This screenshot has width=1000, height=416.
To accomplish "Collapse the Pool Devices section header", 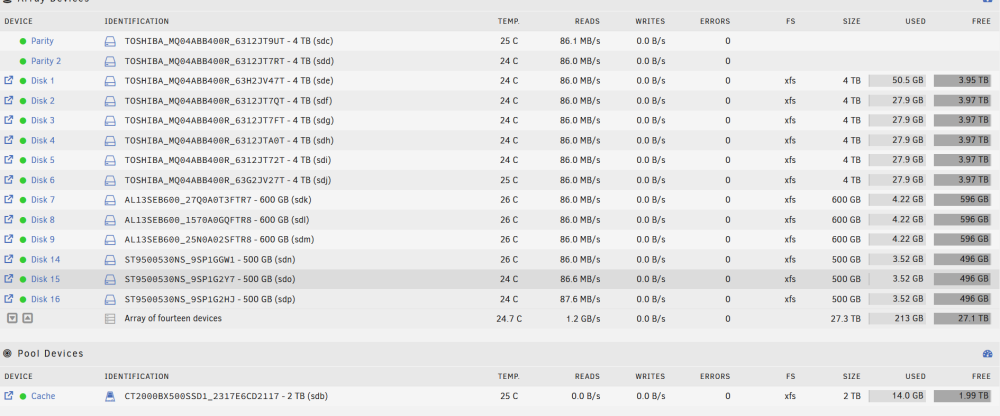I will [x=43, y=353].
